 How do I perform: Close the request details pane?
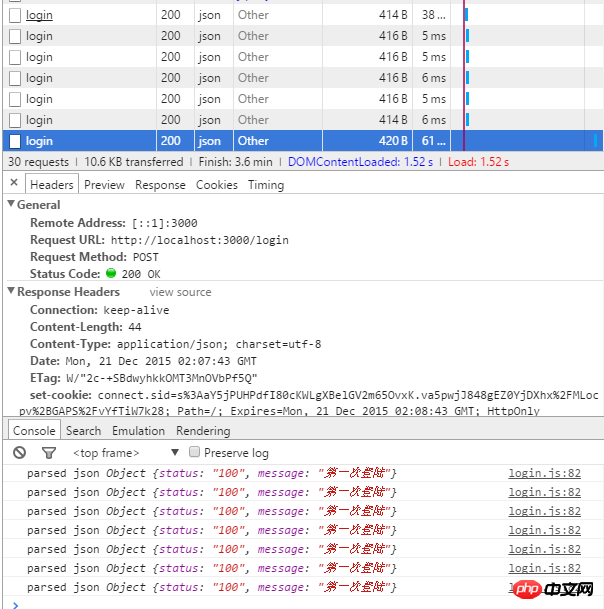(14, 182)
